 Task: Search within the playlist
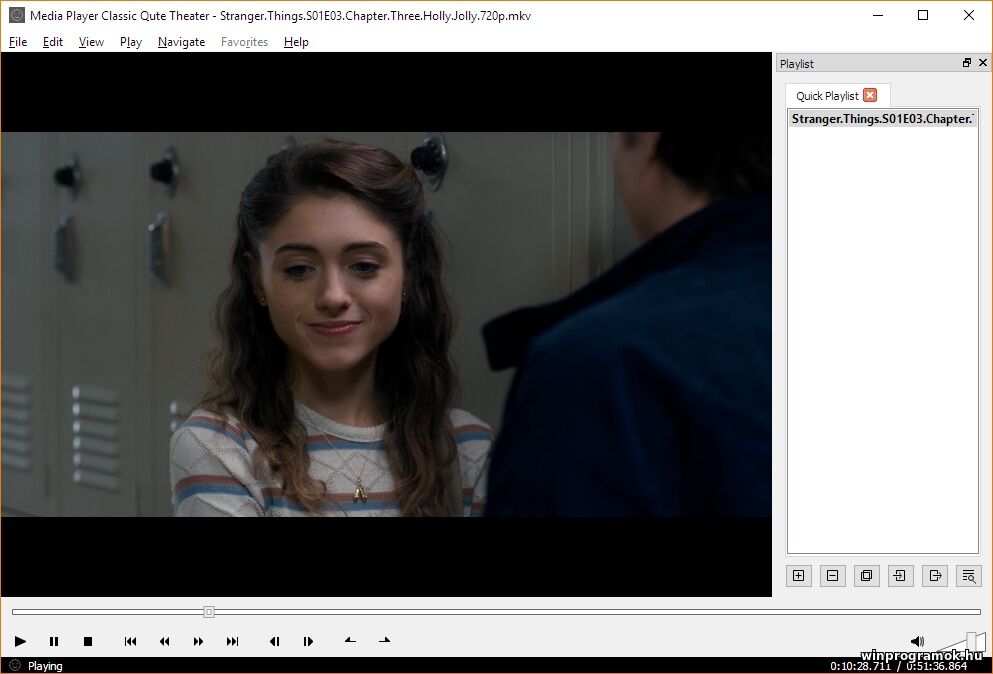pos(968,576)
